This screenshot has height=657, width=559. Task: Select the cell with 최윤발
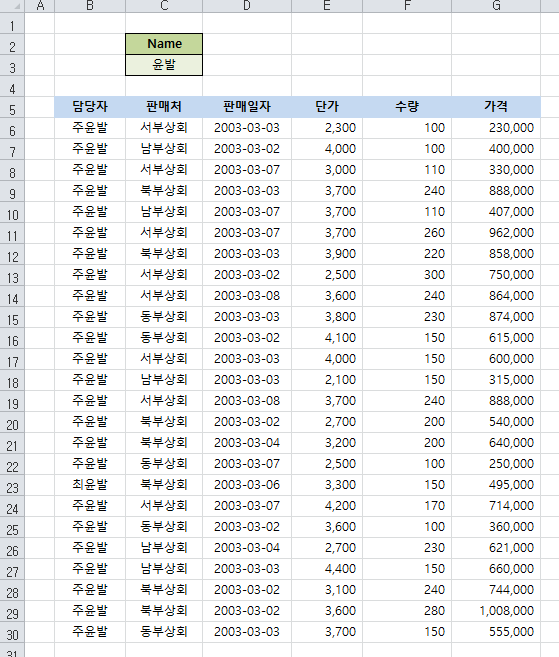[x=90, y=485]
